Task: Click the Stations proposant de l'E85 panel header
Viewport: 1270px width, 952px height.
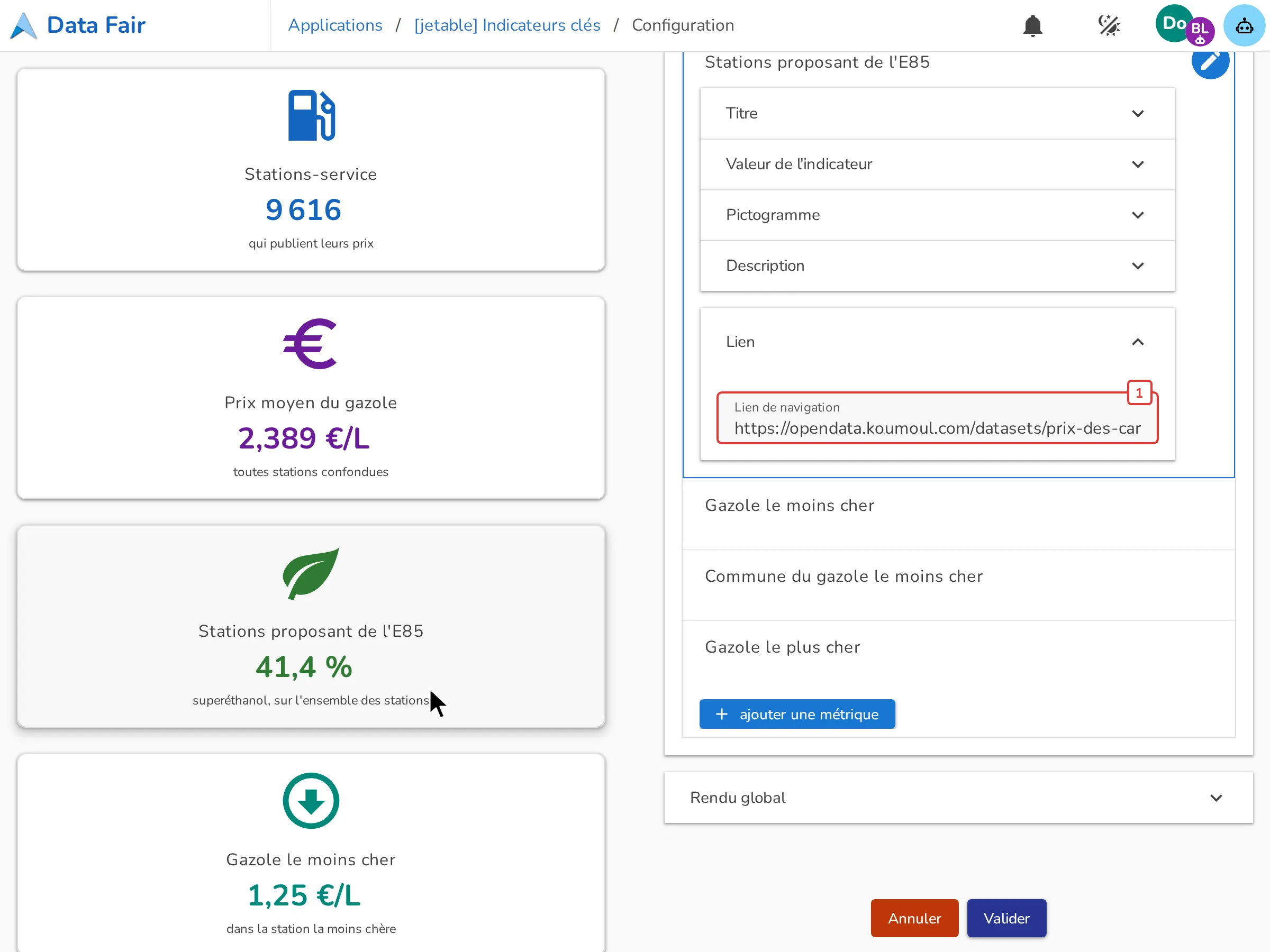Action: coord(817,62)
